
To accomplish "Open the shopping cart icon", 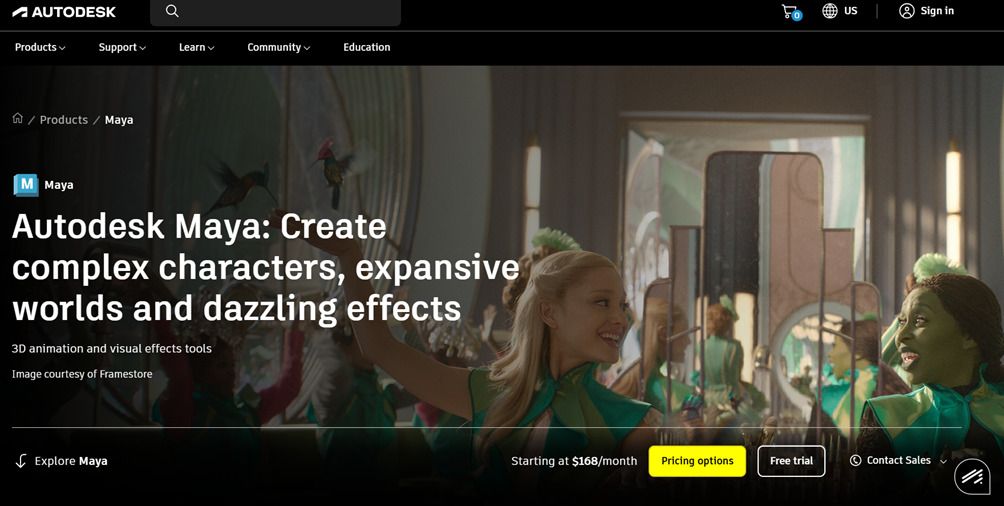I will click(791, 12).
